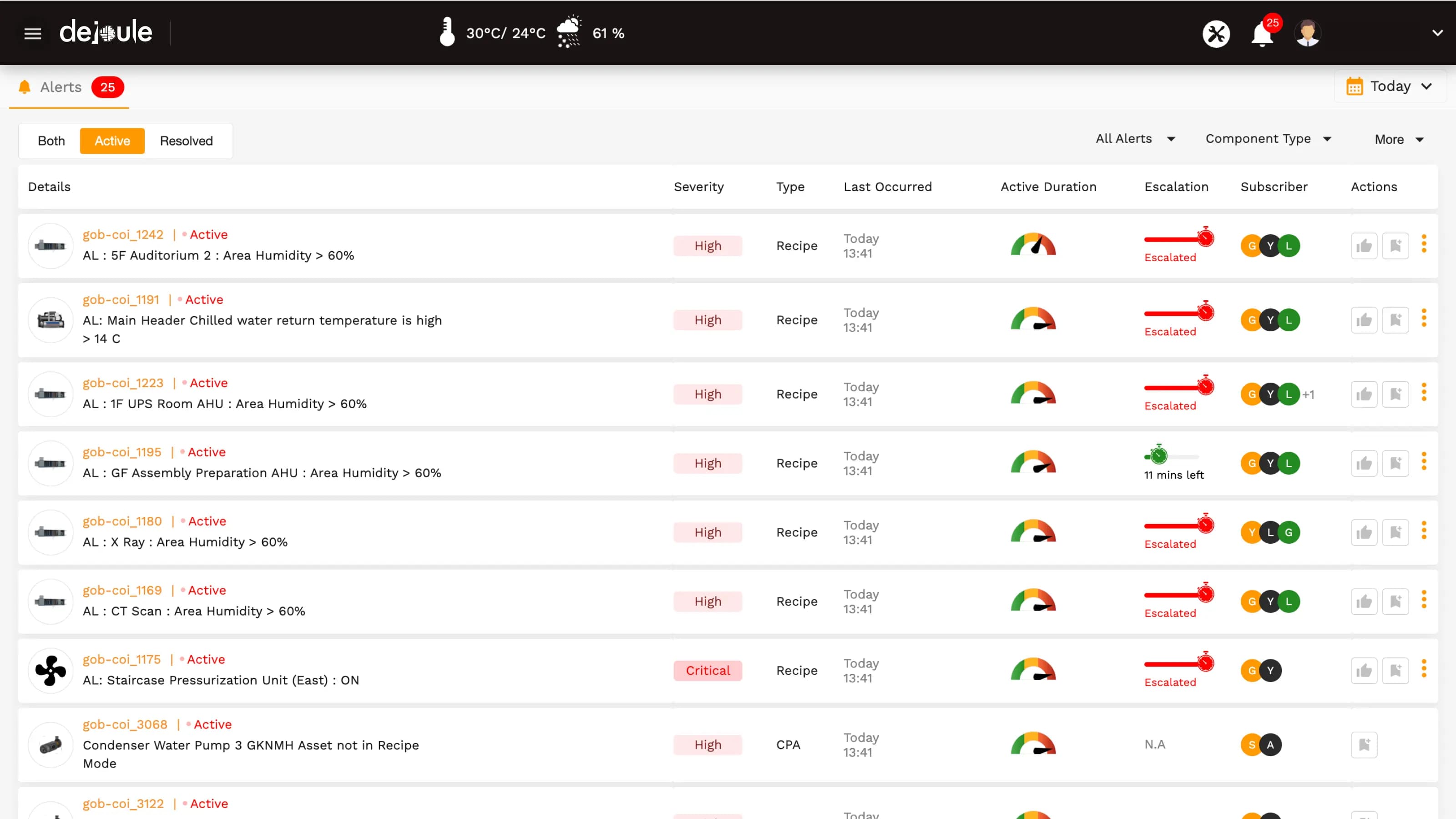Switch to the Alerts tab

61,87
